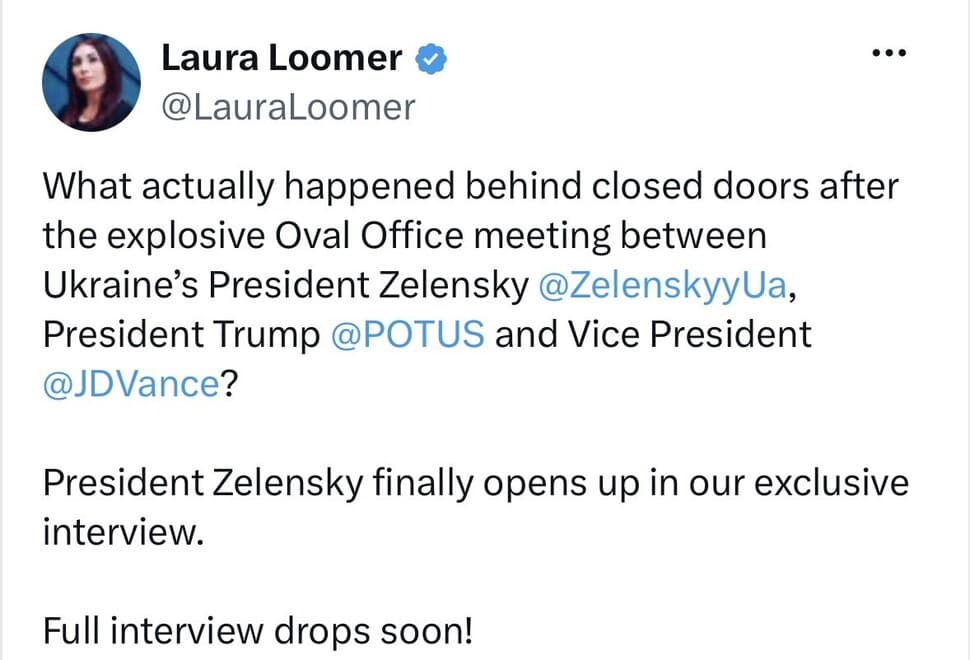The image size is (970, 660).
Task: Open the @JDVance mention link
Action: pos(131,384)
